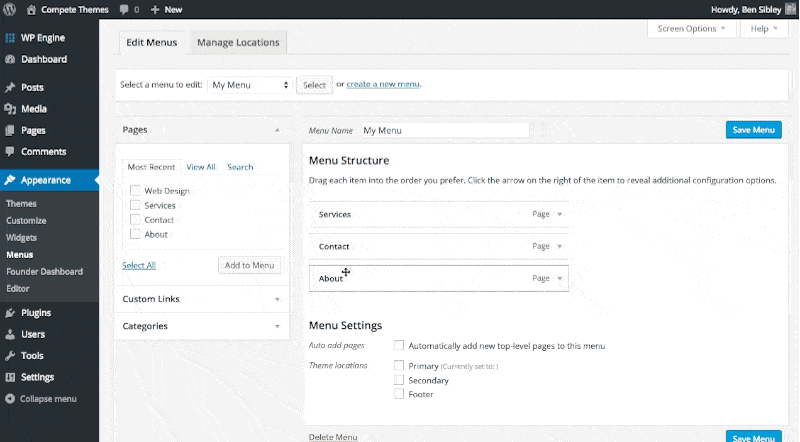Collapse the Pages panel arrow
800x442 pixels.
(x=277, y=130)
